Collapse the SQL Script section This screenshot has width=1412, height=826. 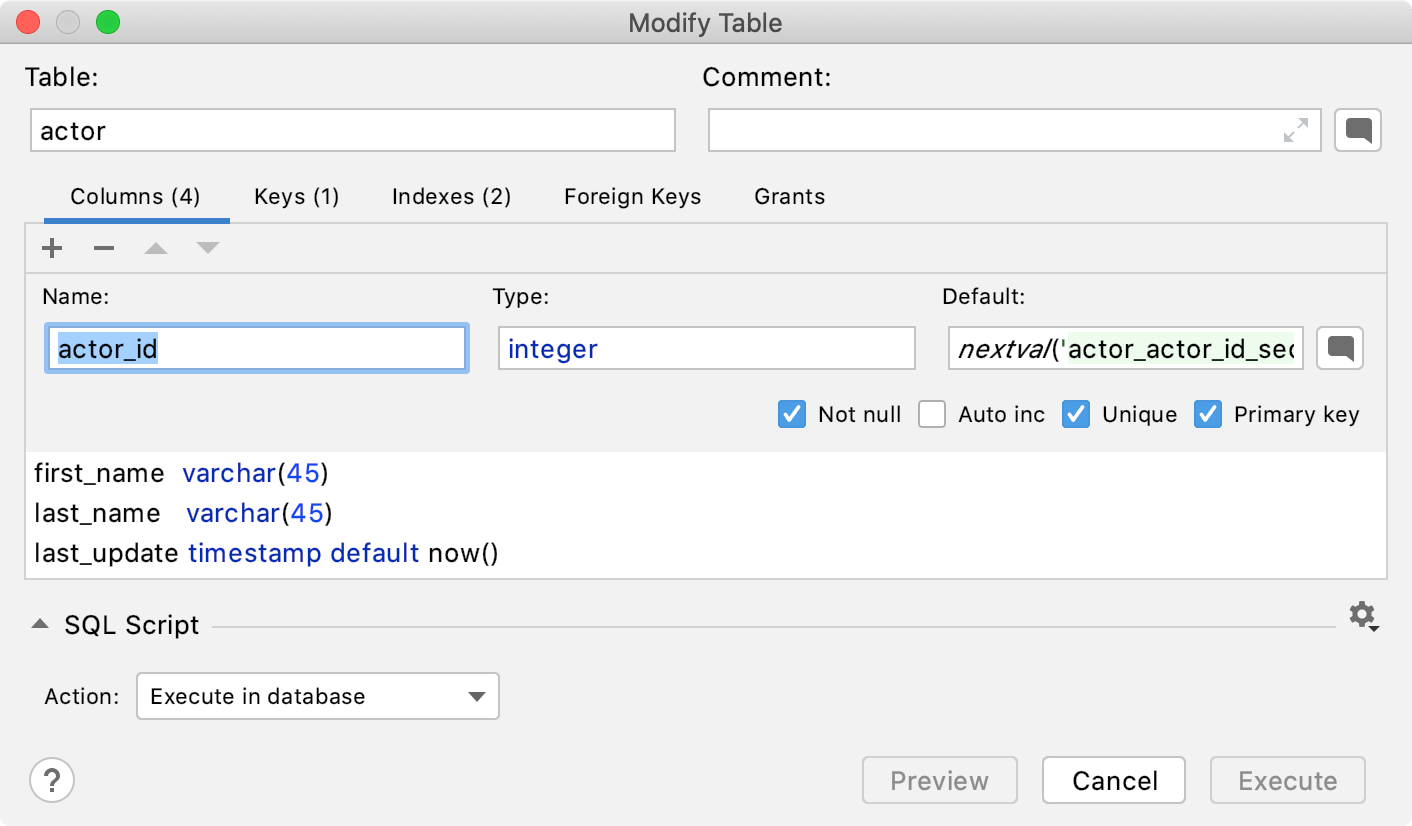40,623
